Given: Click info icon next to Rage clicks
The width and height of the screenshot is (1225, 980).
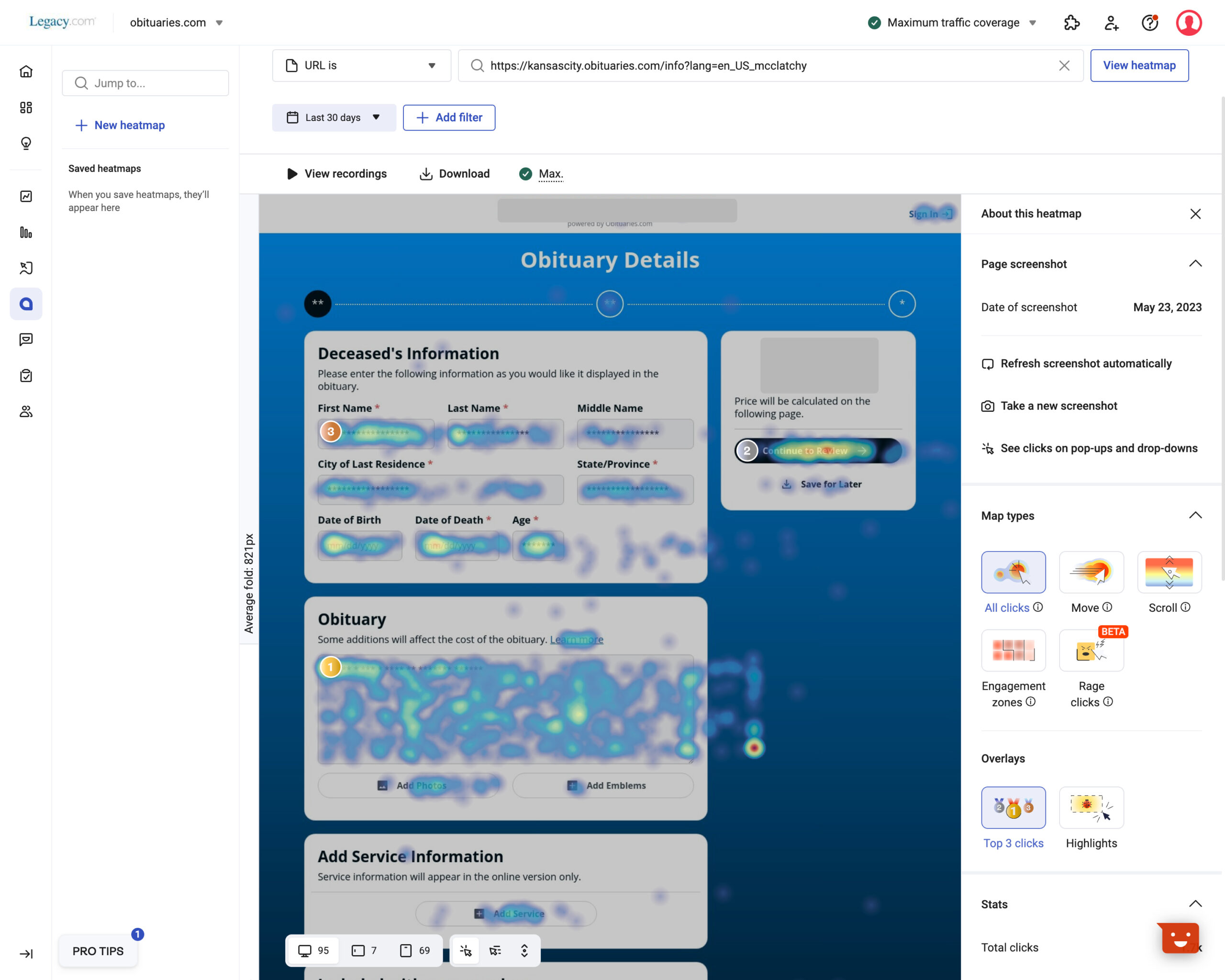Looking at the screenshot, I should point(1108,702).
